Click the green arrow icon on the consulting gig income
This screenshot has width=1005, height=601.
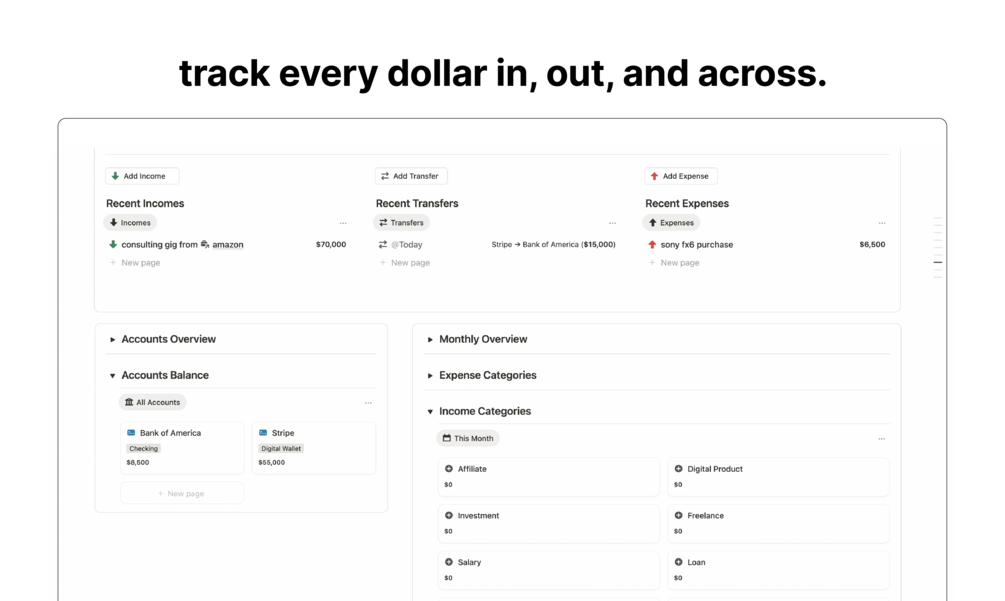(113, 244)
